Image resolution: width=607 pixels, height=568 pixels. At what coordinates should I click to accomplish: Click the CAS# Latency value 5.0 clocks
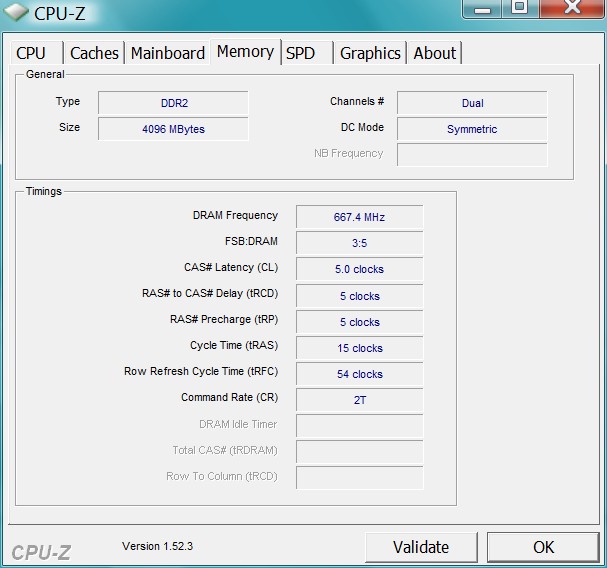(360, 269)
